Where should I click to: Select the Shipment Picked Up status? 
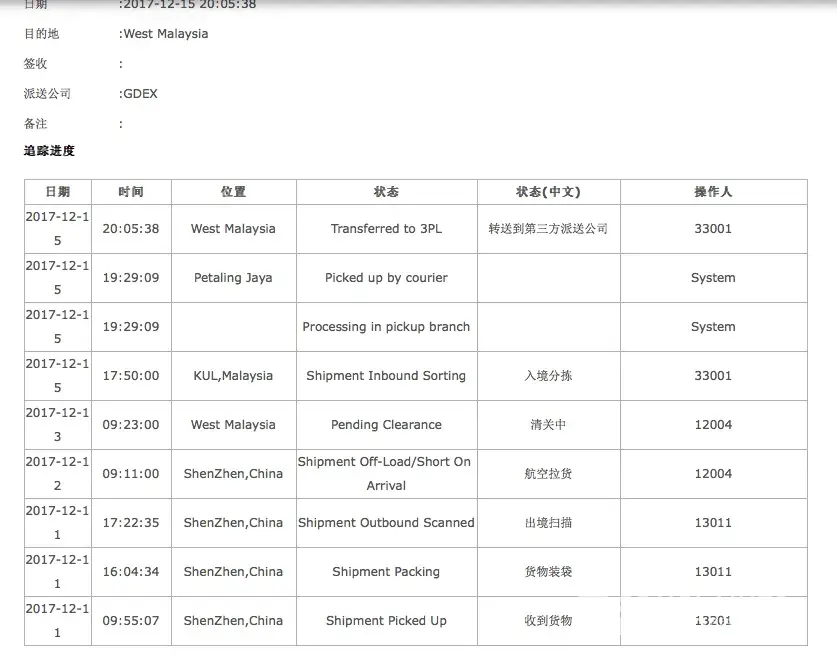pos(386,621)
